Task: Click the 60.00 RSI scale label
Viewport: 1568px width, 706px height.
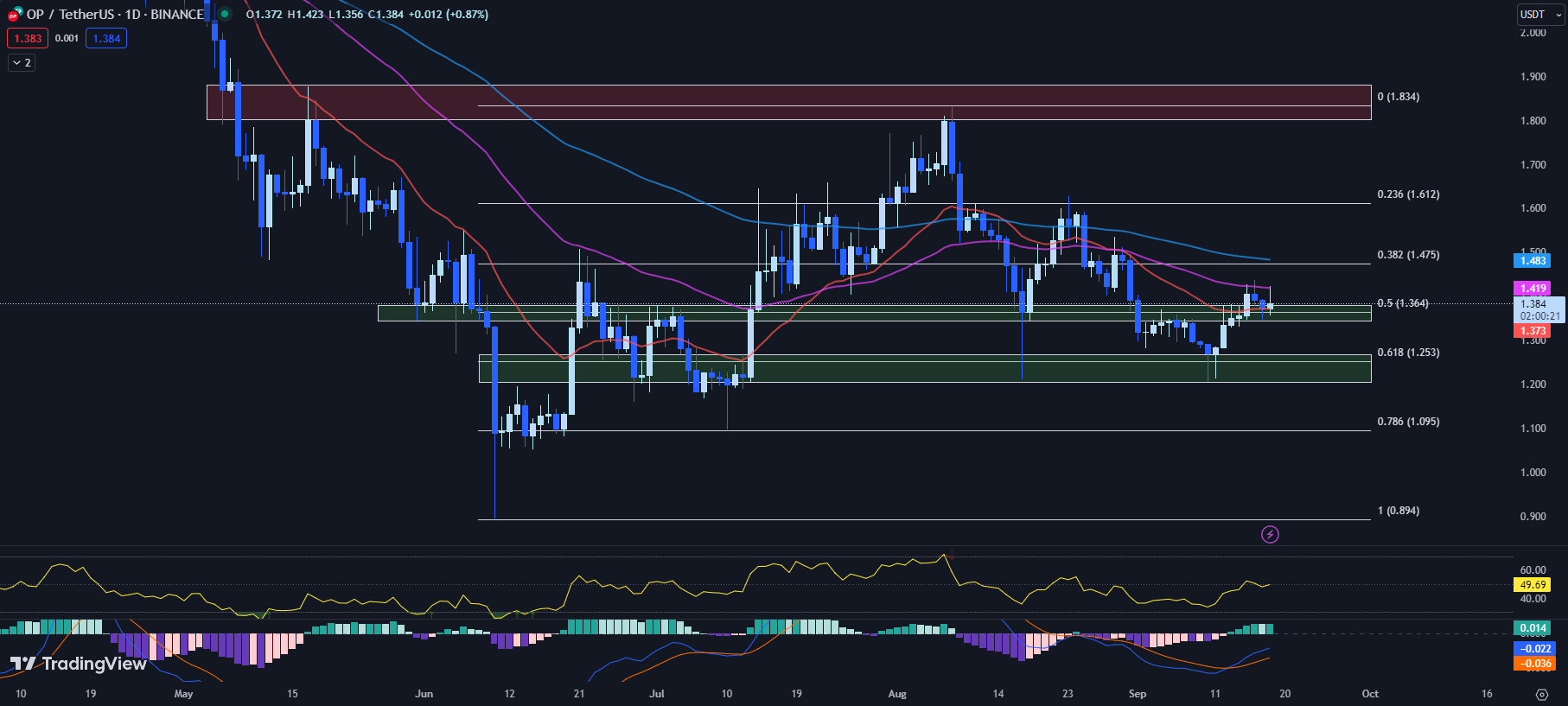Action: (x=1533, y=570)
